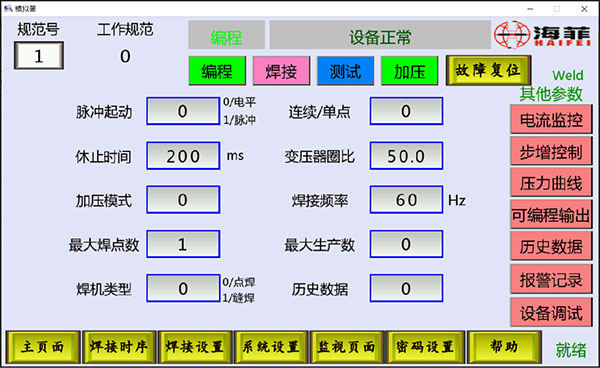Open 系统设置 tab
The image size is (600, 368).
coord(271,347)
